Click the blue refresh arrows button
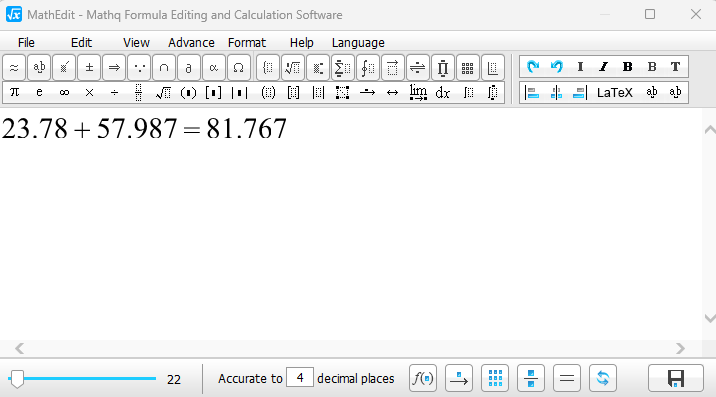The height and width of the screenshot is (397, 716). [x=603, y=378]
